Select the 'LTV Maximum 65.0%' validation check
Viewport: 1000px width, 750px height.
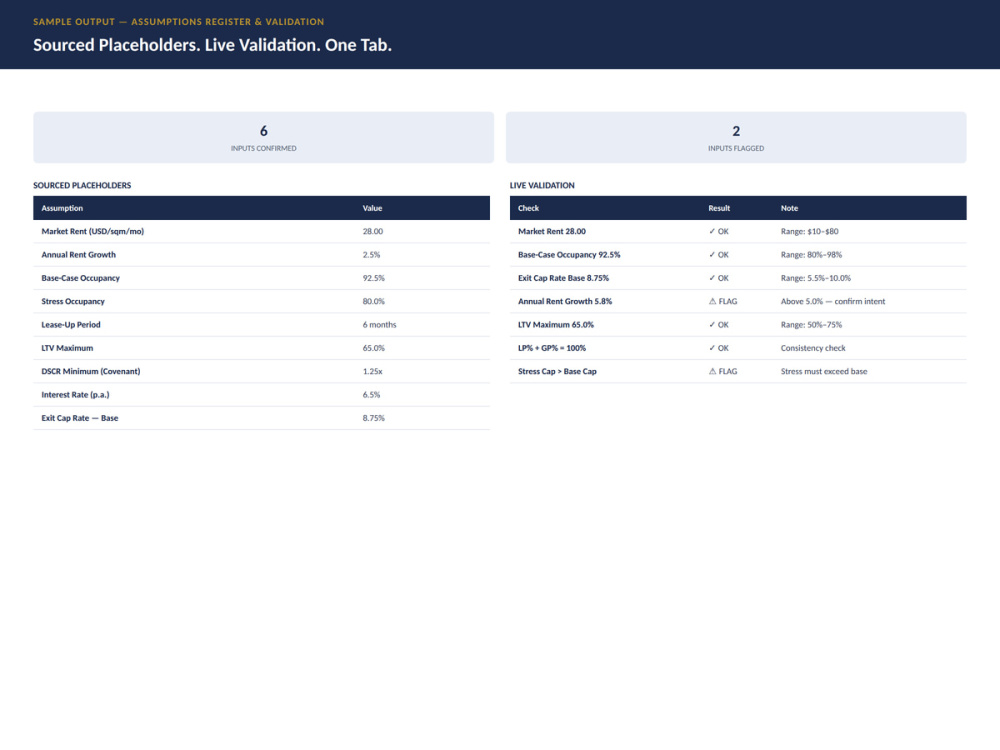555,325
